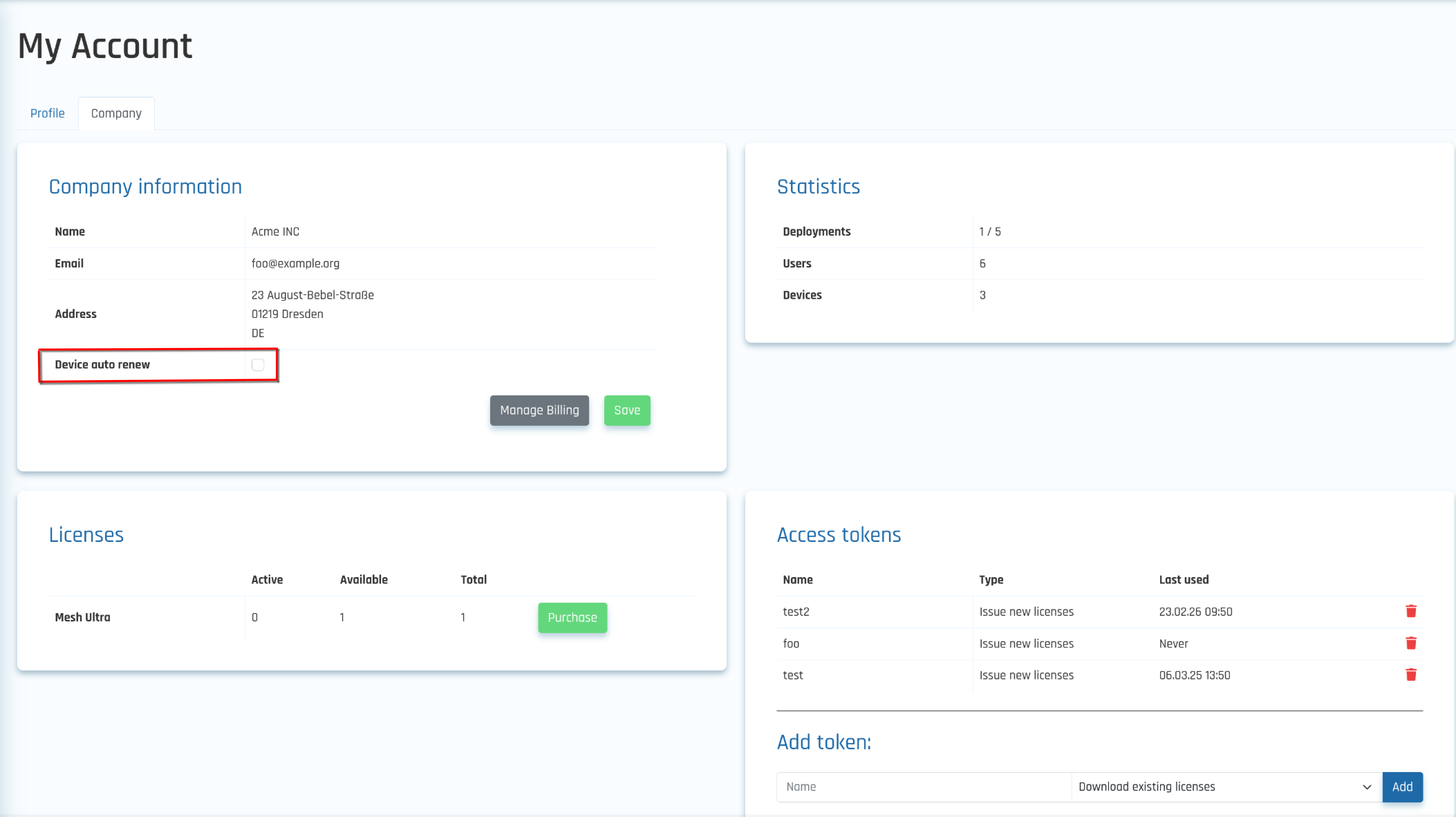
Task: Click the Manage Billing button
Action: (x=539, y=410)
